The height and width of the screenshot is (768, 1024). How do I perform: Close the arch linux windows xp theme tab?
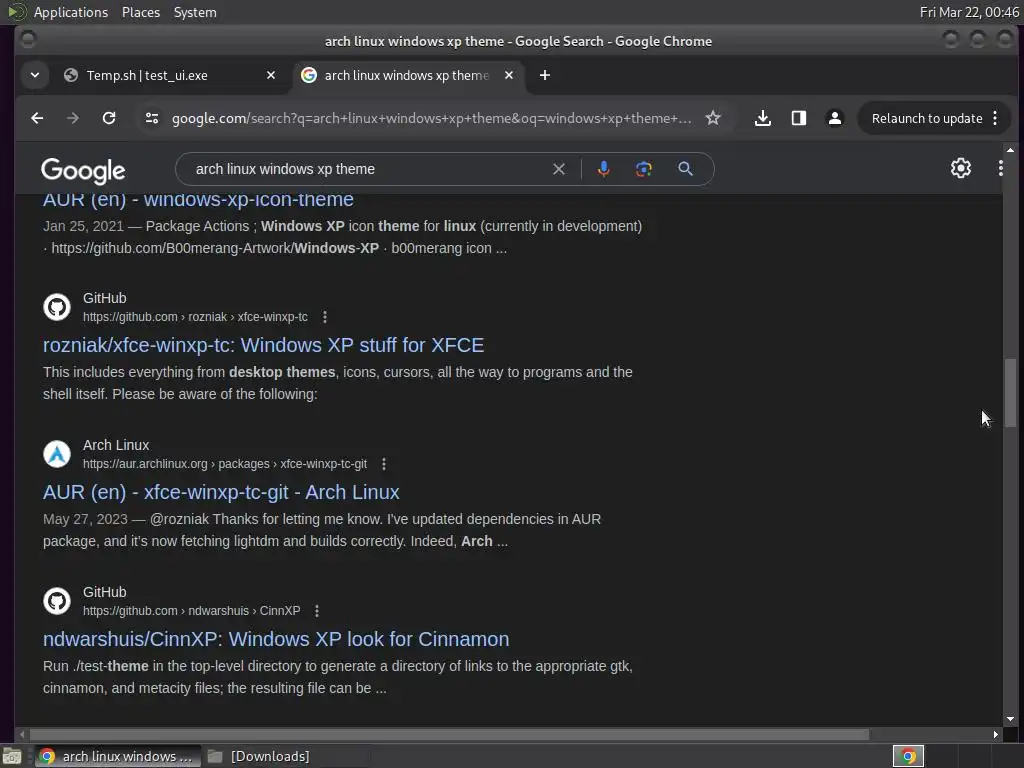click(x=509, y=75)
